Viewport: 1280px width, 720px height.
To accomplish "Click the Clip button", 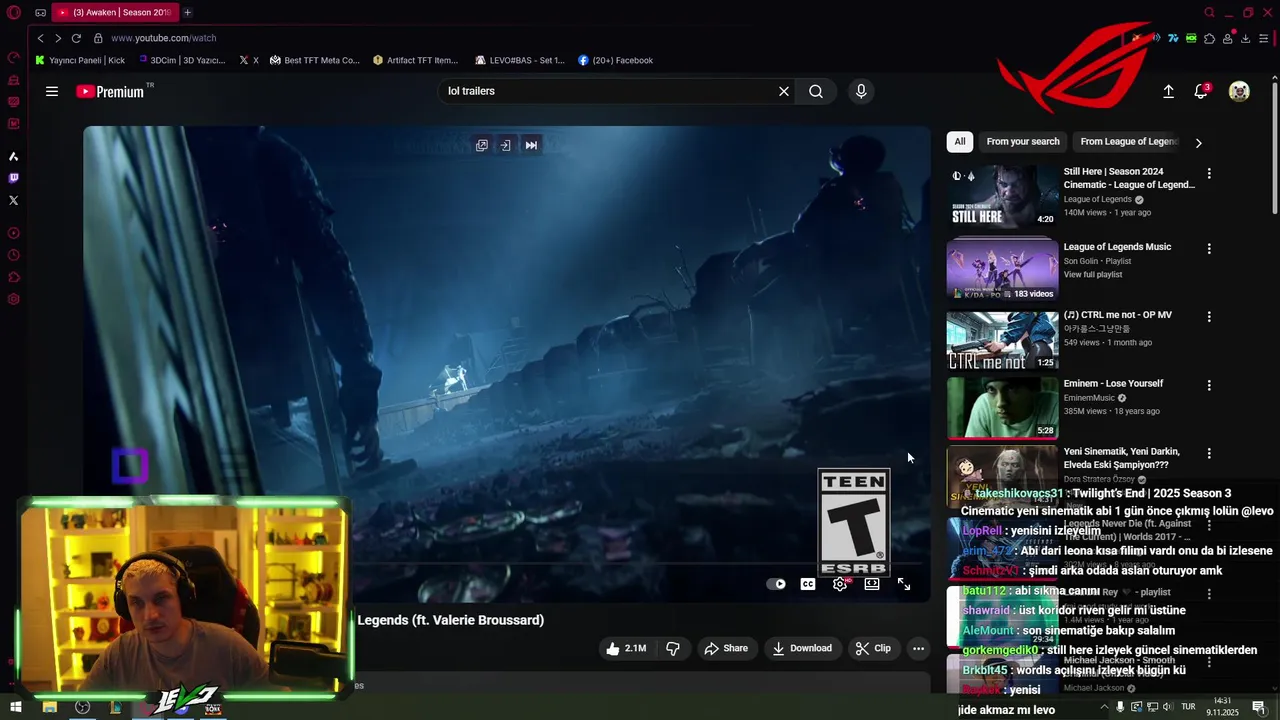I will 873,648.
